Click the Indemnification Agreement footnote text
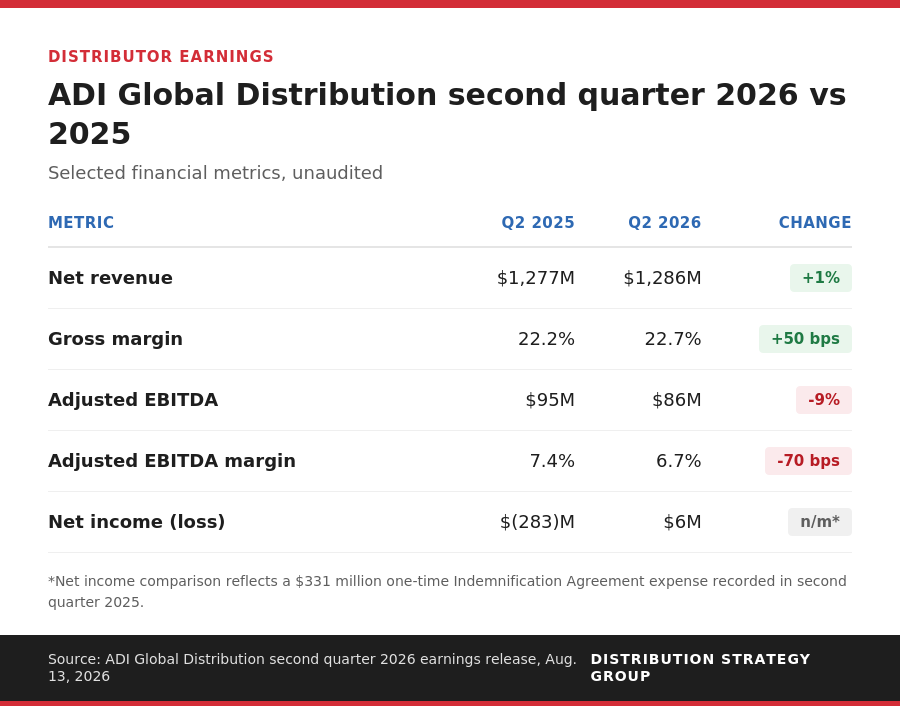The image size is (900, 706). pos(447,592)
